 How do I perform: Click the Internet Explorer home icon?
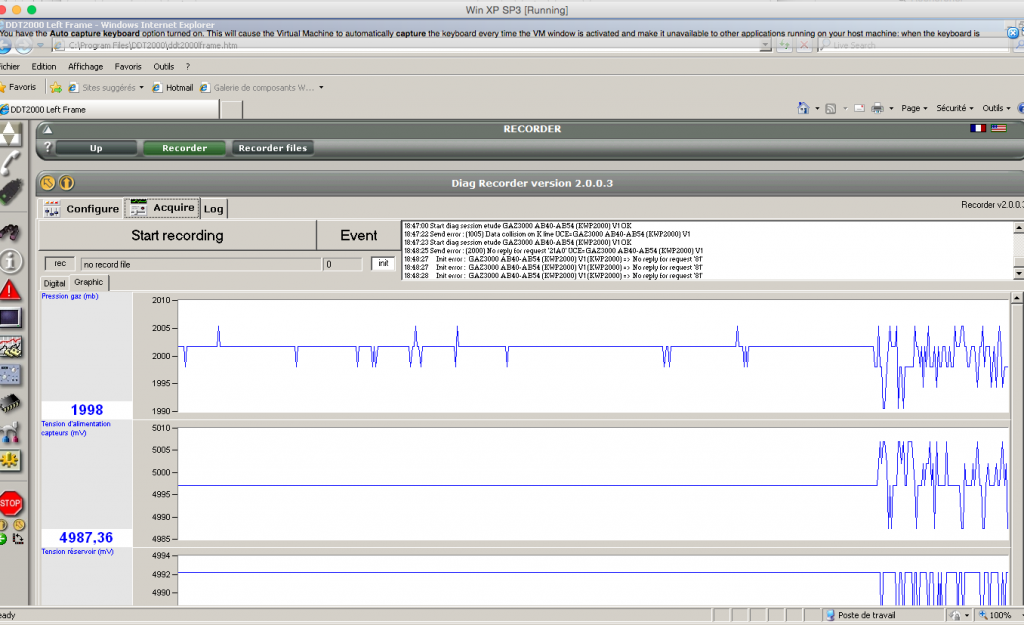tap(803, 108)
